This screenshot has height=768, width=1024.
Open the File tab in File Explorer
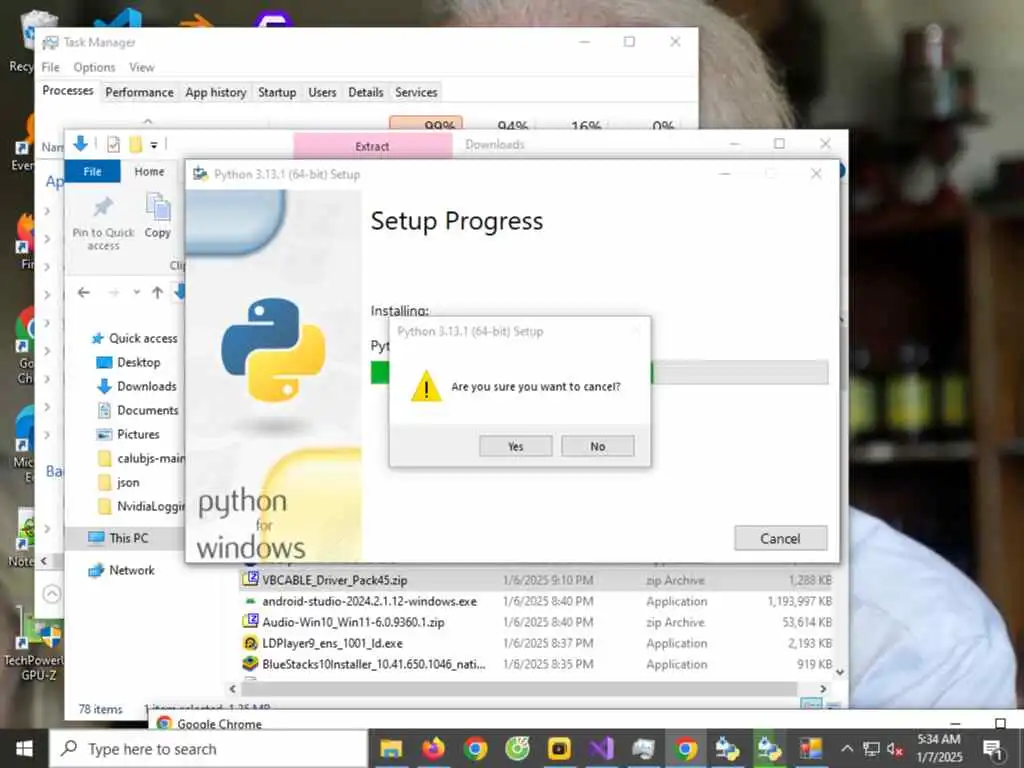point(92,171)
